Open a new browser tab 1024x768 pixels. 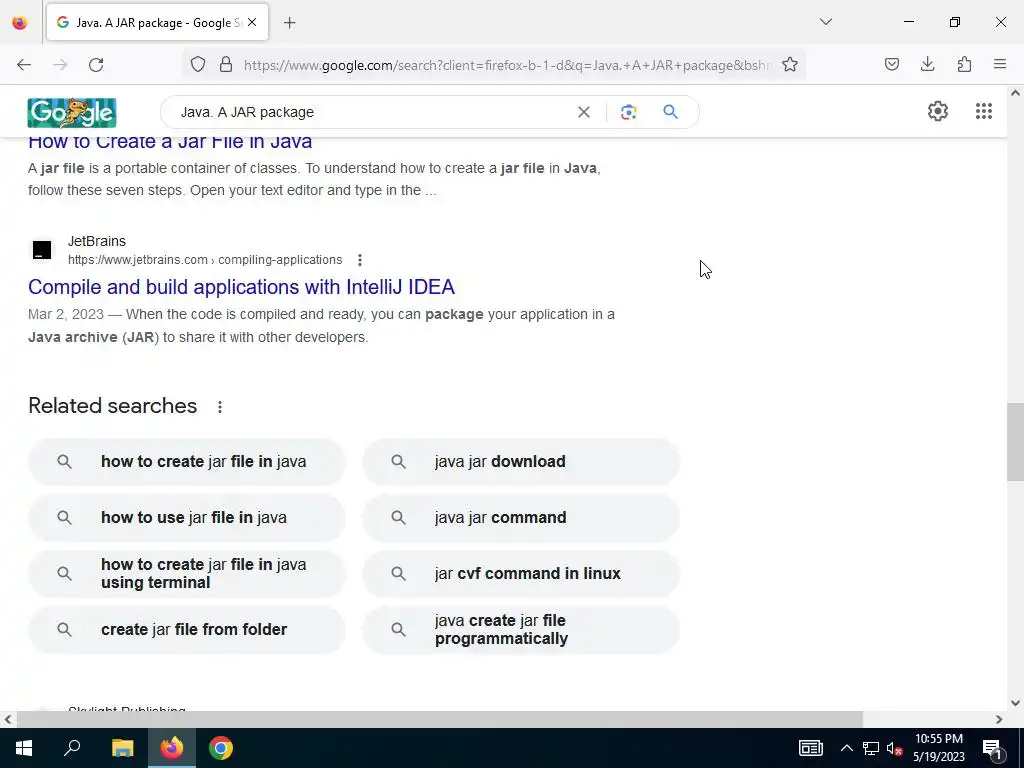click(x=290, y=23)
